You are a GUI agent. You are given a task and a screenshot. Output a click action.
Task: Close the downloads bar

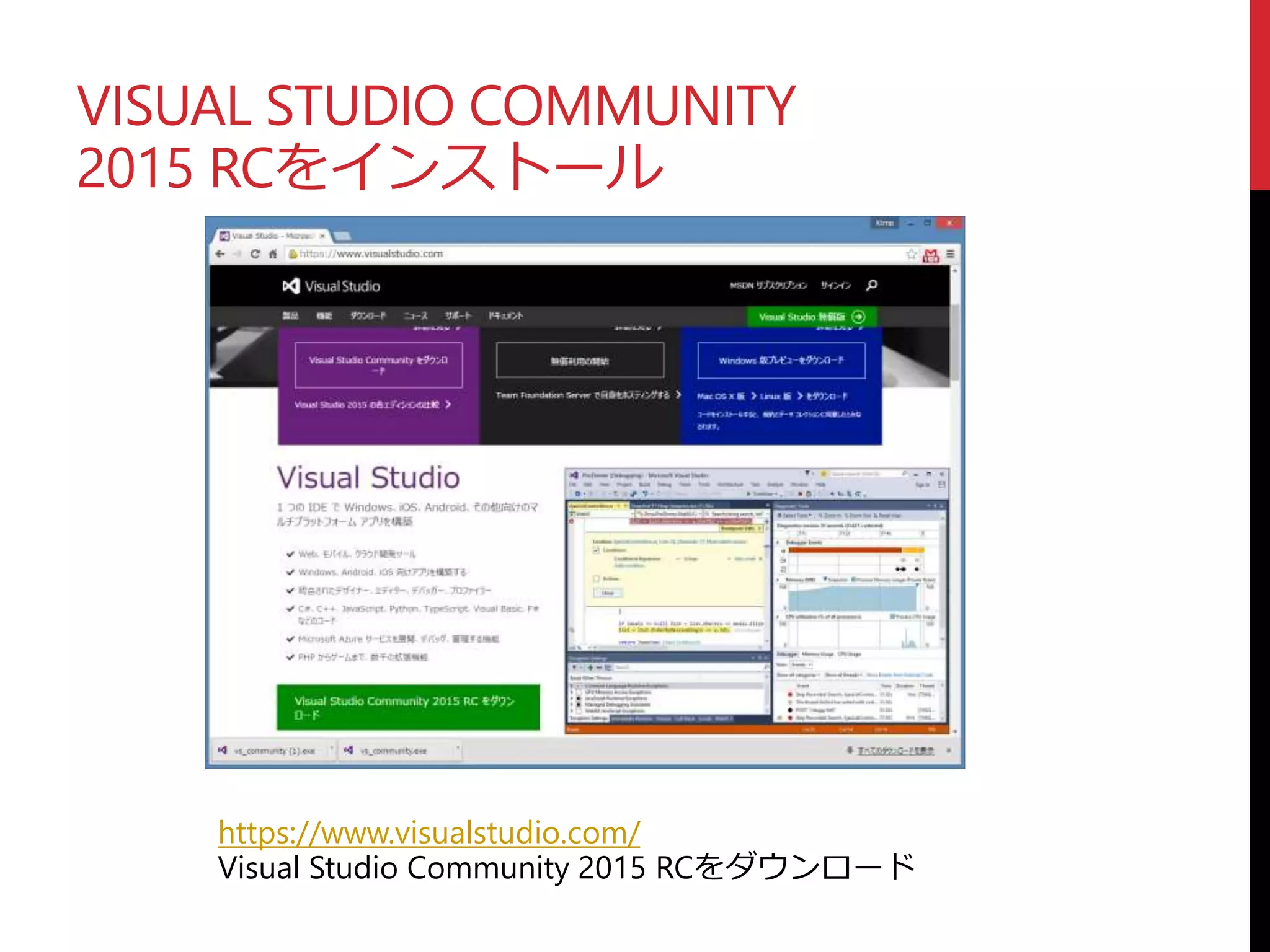pos(949,751)
